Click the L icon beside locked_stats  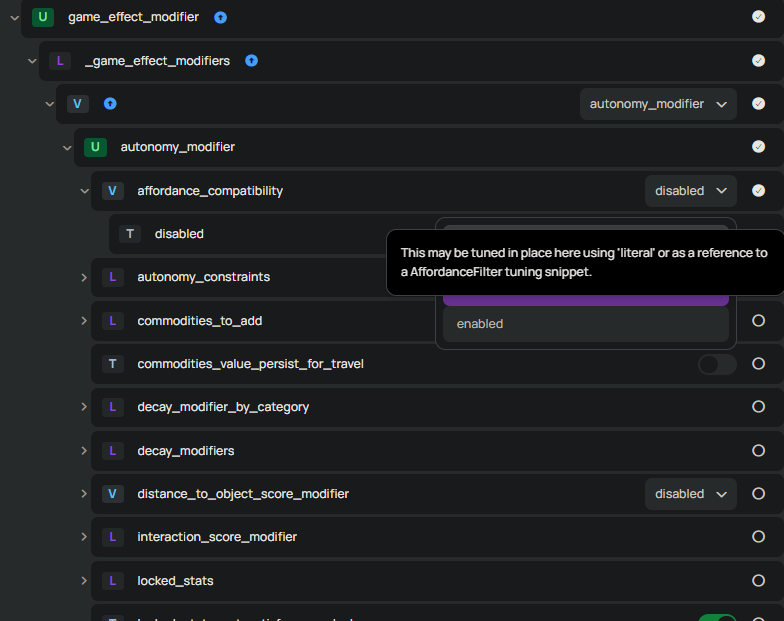point(112,581)
